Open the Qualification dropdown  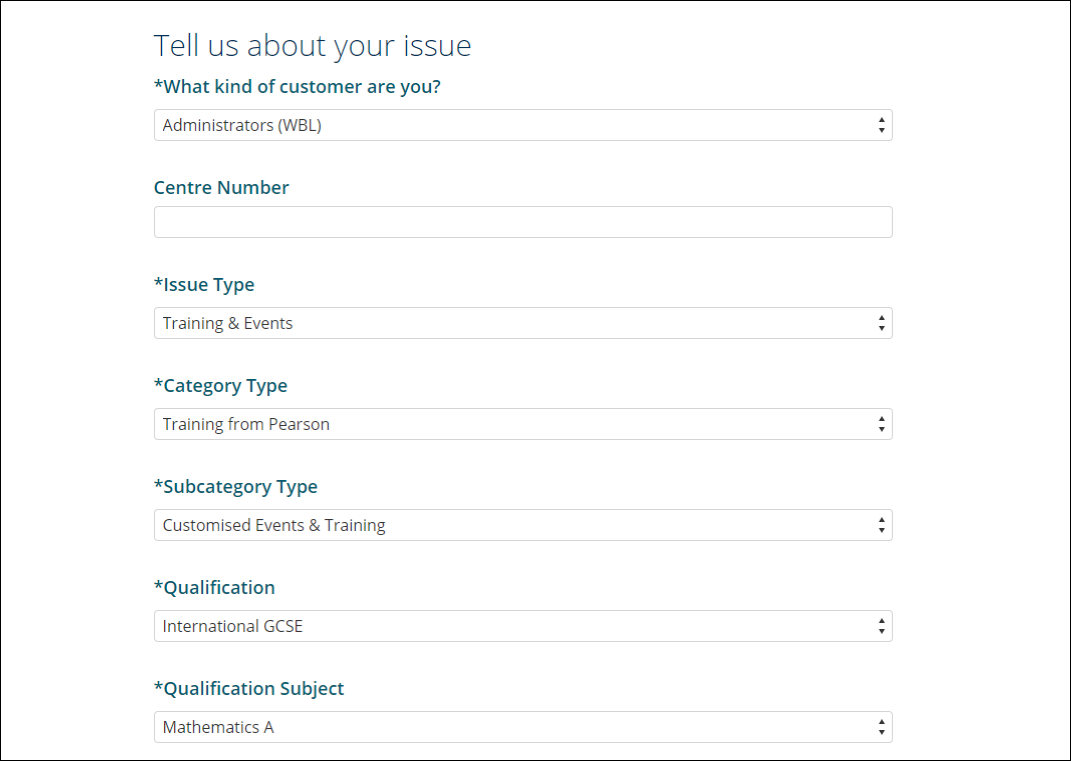(x=522, y=625)
